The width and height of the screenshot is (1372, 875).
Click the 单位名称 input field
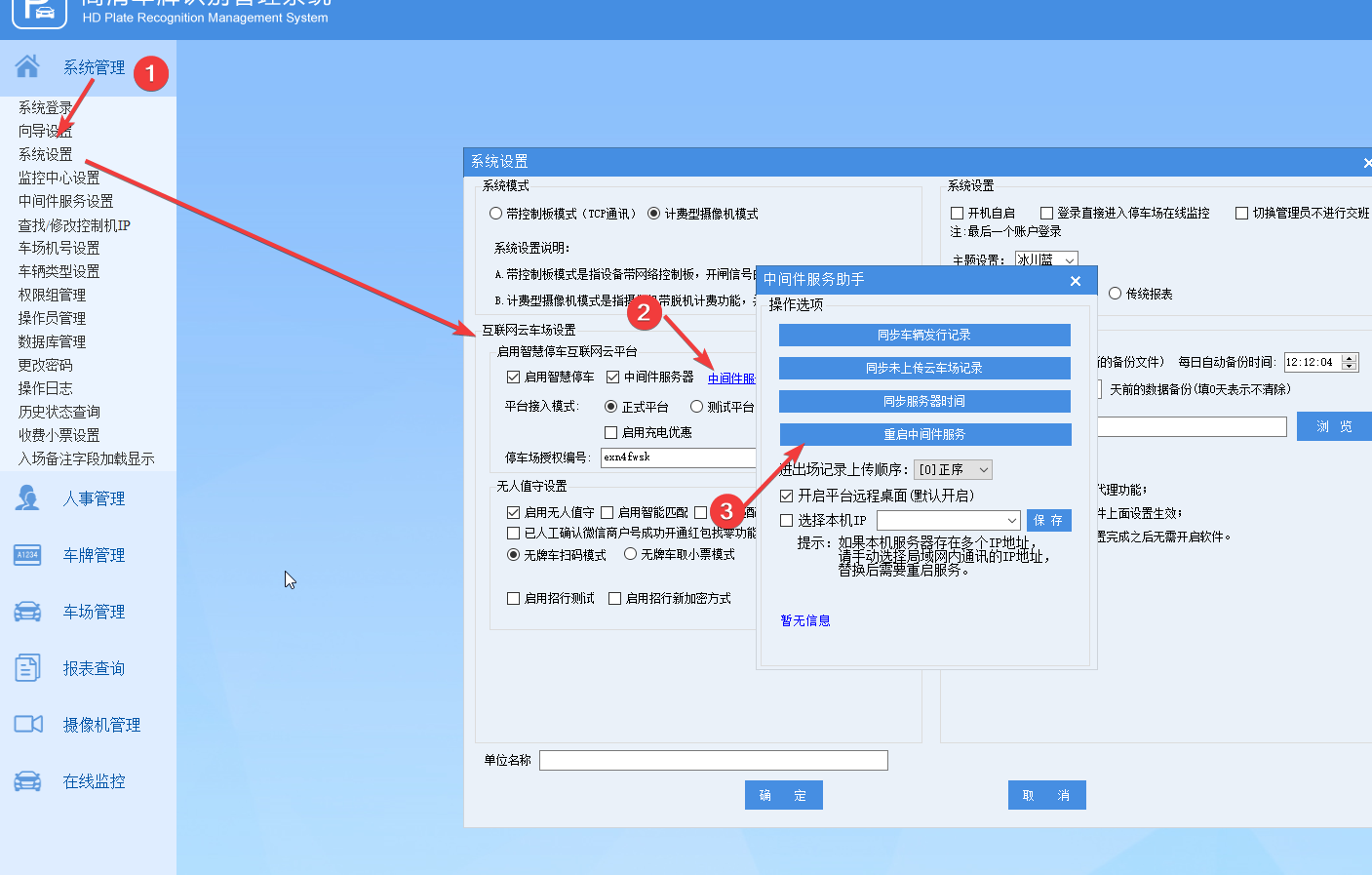(714, 760)
